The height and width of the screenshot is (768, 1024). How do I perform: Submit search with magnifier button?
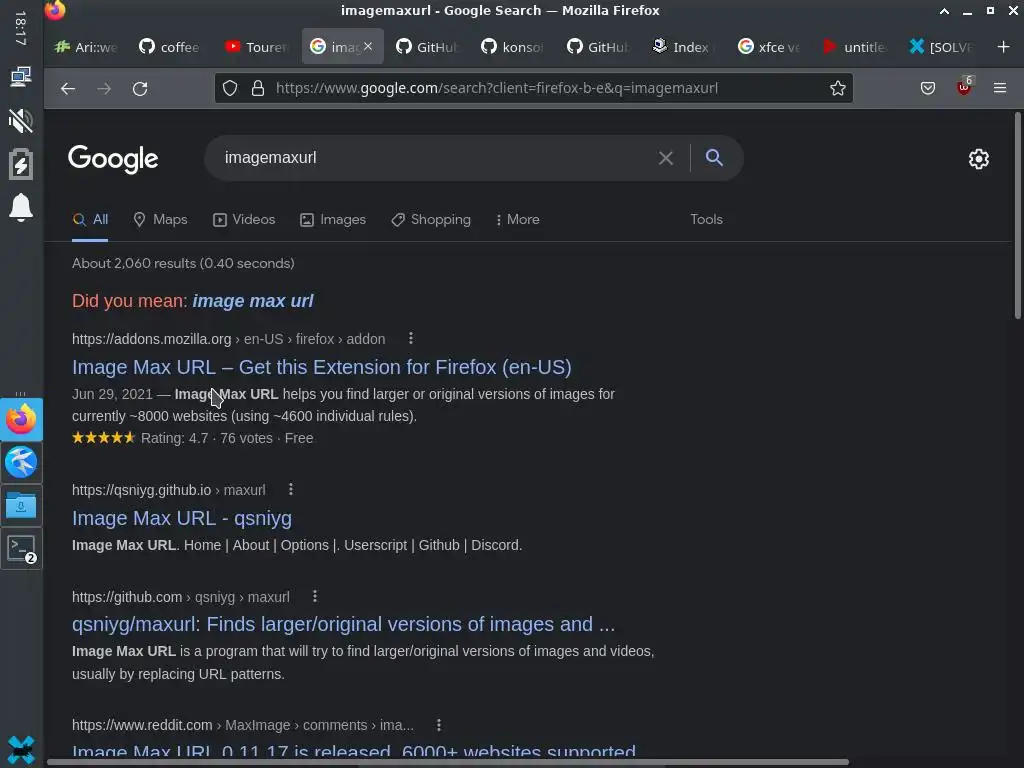pyautogui.click(x=714, y=157)
